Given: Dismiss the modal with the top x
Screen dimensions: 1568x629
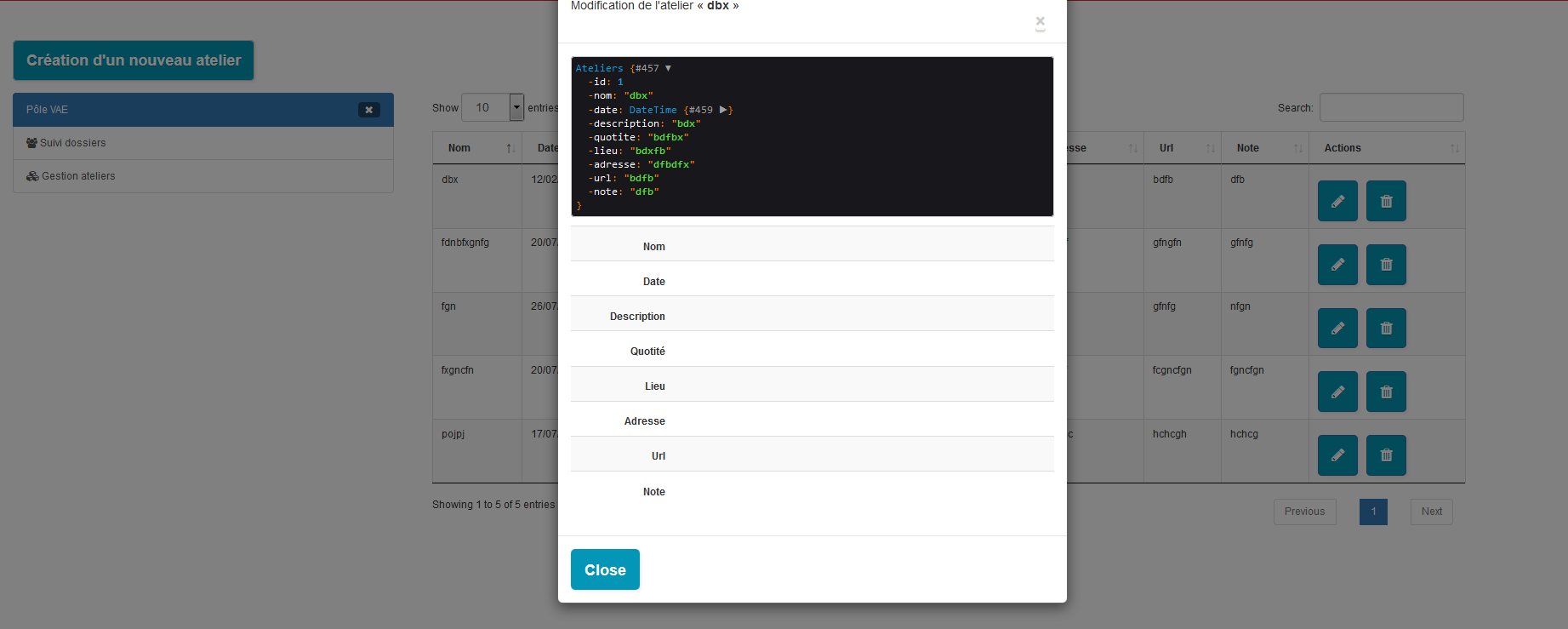Looking at the screenshot, I should pos(1040,21).
